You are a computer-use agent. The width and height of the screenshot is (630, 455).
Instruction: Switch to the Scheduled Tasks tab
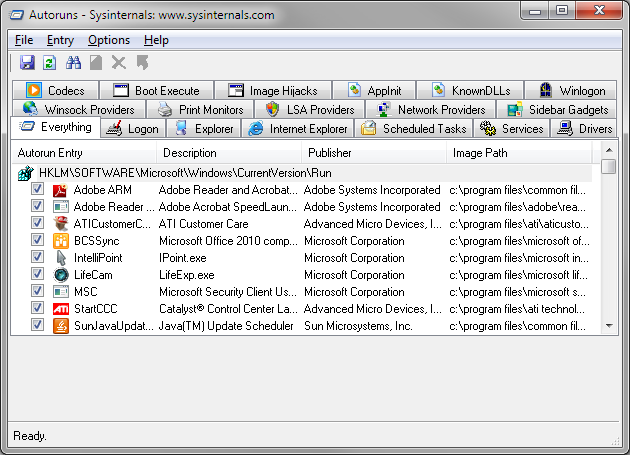413,129
